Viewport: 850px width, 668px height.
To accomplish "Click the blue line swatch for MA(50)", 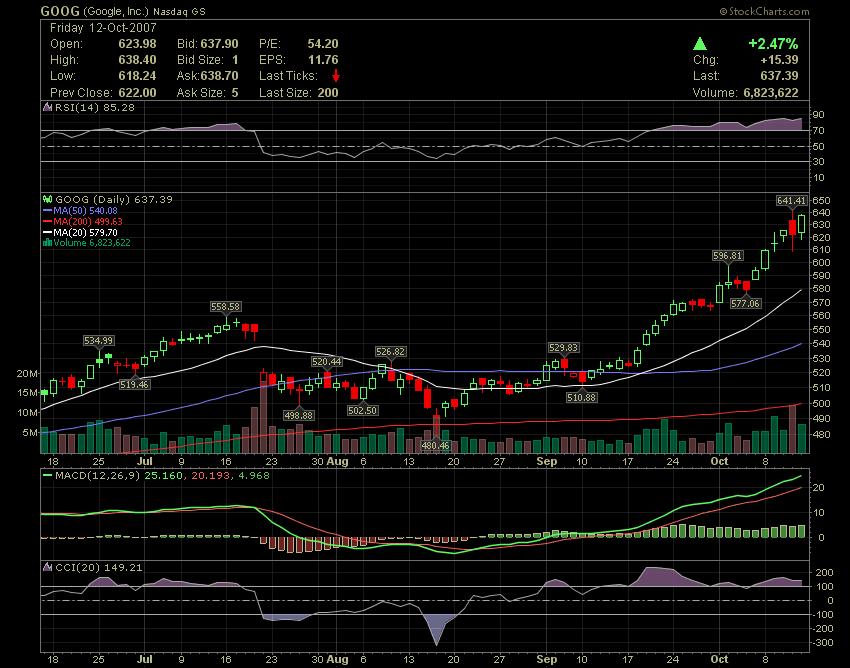I will coord(47,210).
